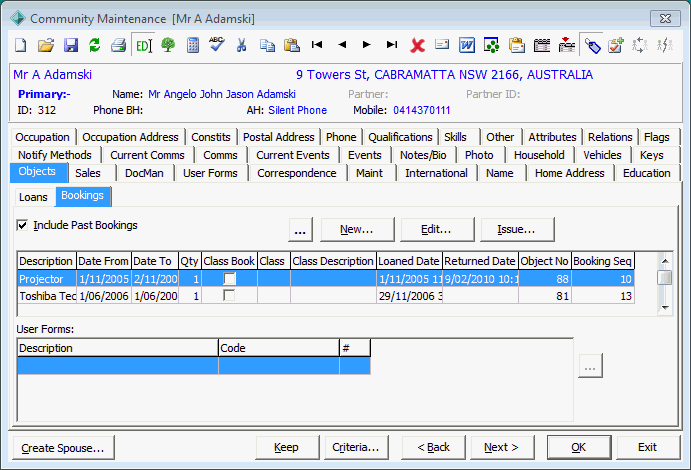The height and width of the screenshot is (470, 691).
Task: Open record with the folder icon
Action: 45,45
